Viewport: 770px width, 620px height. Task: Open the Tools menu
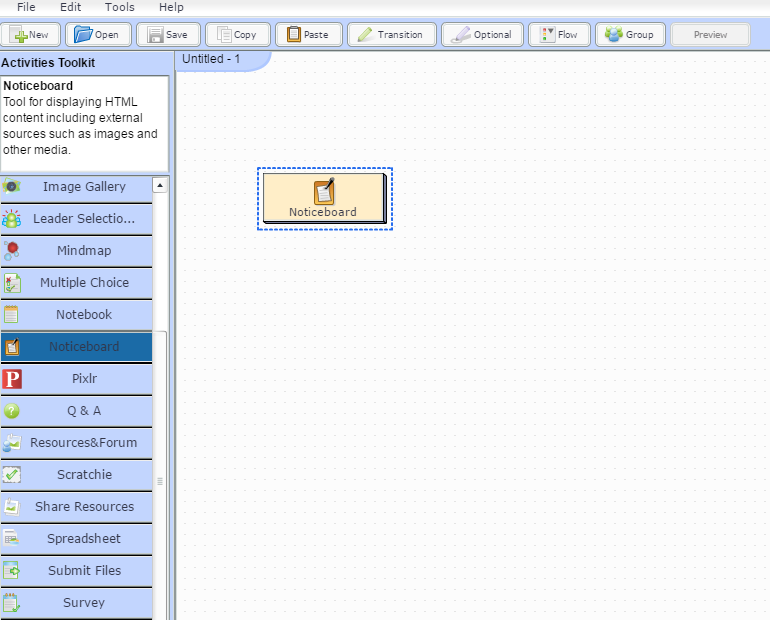pos(119,7)
